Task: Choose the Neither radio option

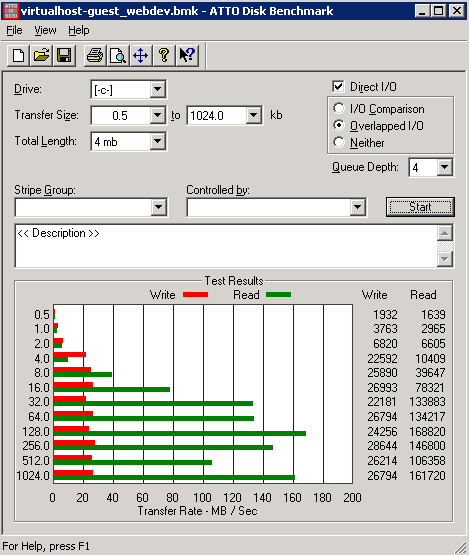Action: tap(339, 142)
